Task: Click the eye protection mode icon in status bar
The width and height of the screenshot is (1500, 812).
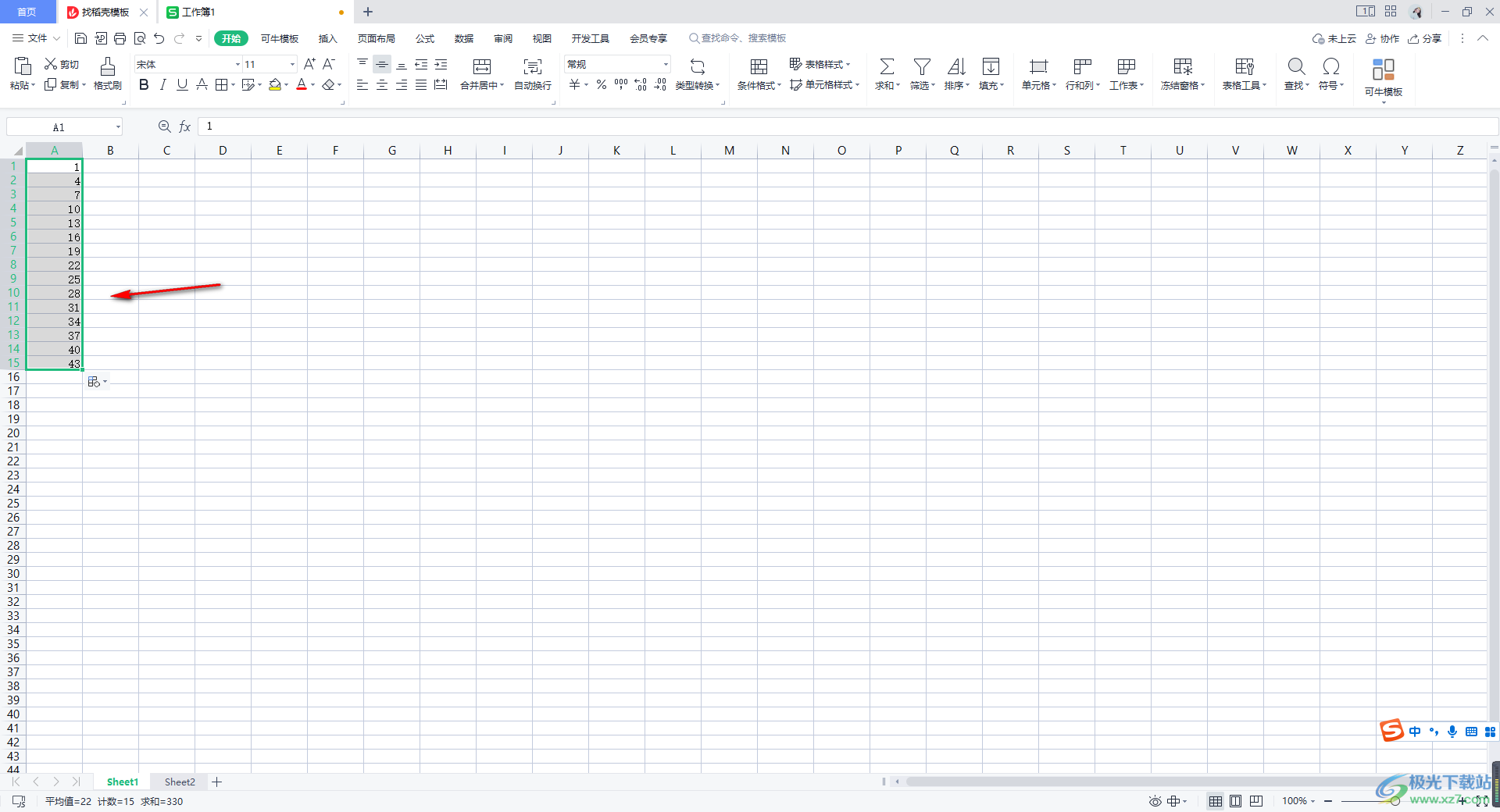Action: 1155,801
